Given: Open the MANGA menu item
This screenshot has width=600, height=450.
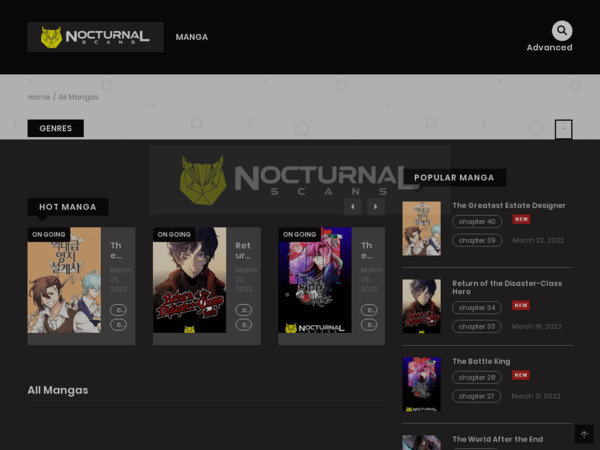Looking at the screenshot, I should 192,37.
